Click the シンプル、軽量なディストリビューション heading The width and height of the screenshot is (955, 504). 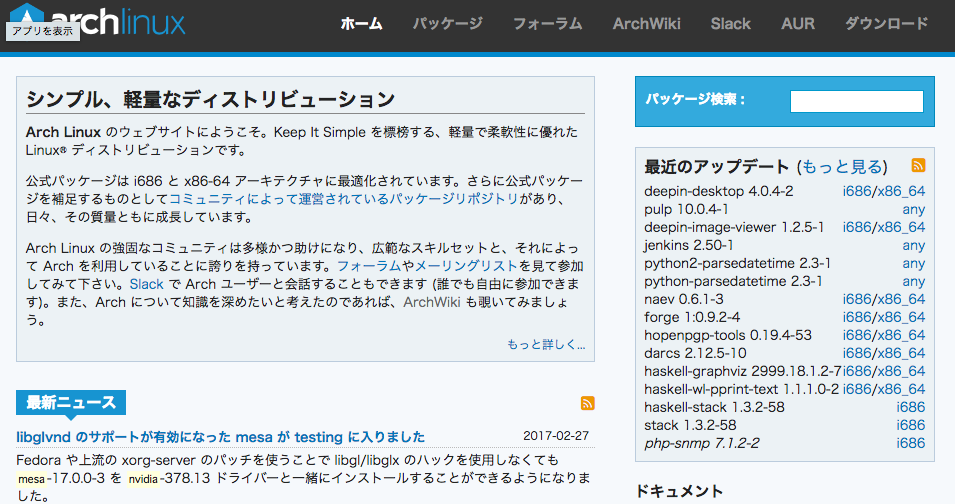click(211, 100)
